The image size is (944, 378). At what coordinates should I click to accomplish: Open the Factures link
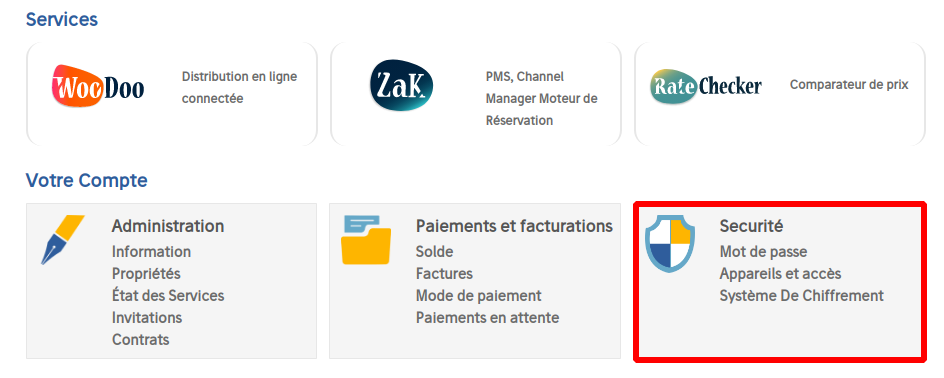click(444, 273)
